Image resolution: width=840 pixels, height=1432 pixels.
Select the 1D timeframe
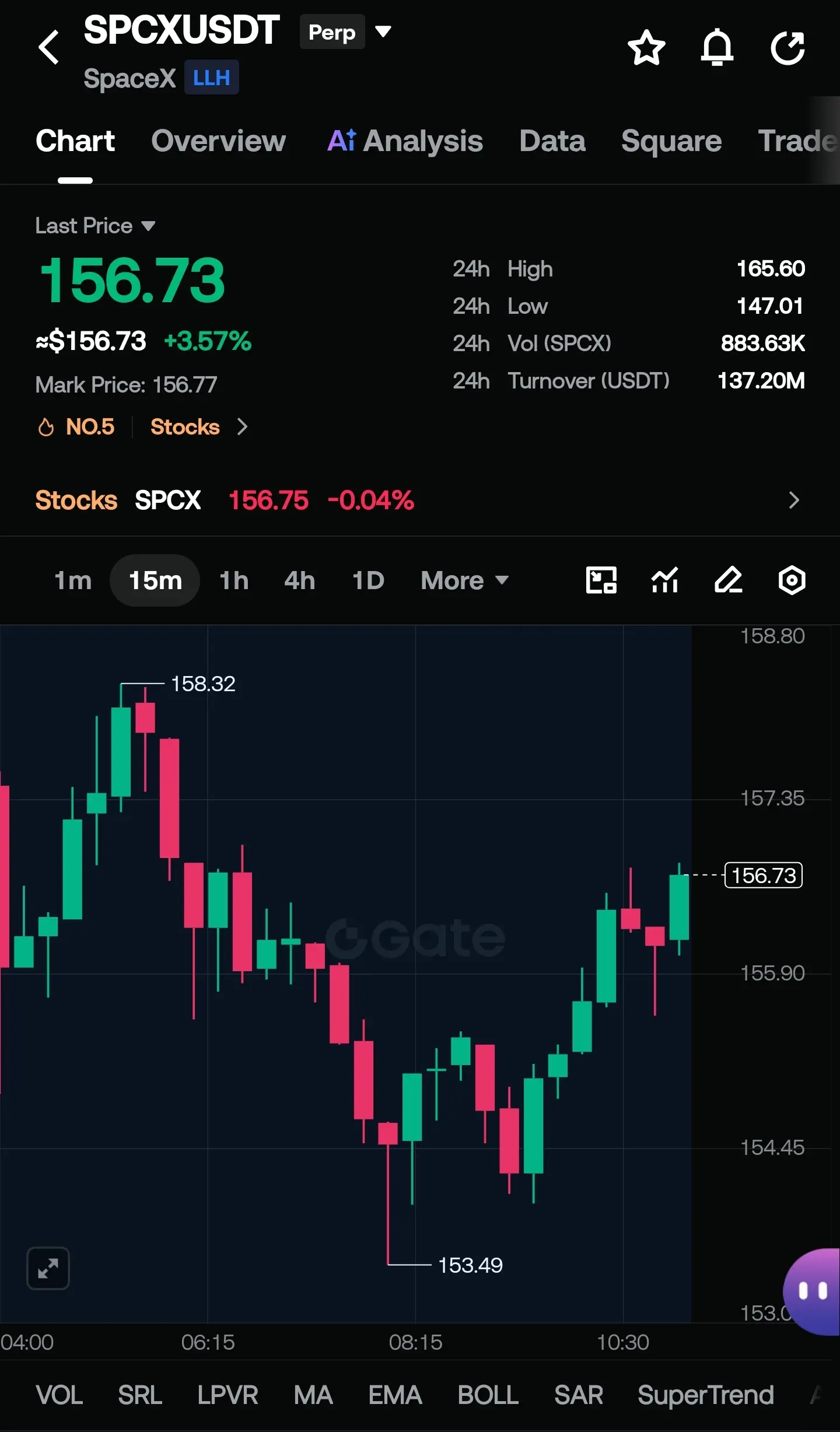[x=368, y=580]
